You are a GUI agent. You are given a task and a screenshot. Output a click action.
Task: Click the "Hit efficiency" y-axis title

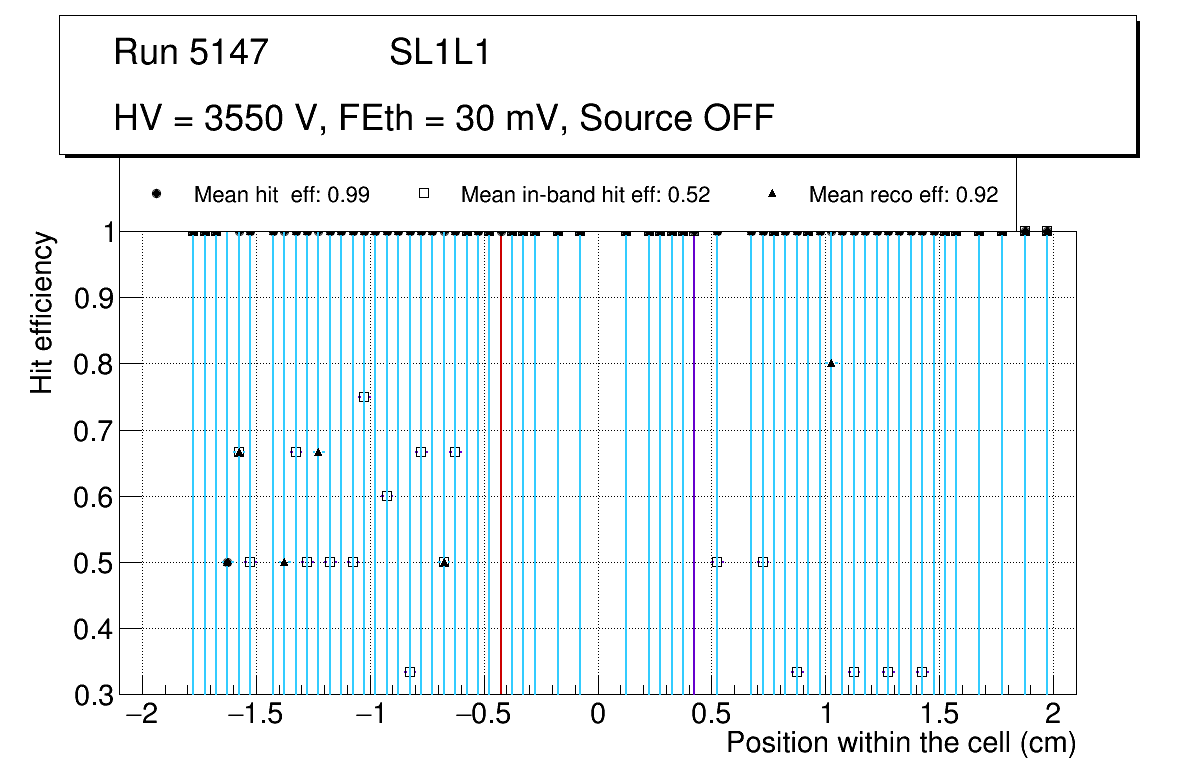(x=42, y=313)
